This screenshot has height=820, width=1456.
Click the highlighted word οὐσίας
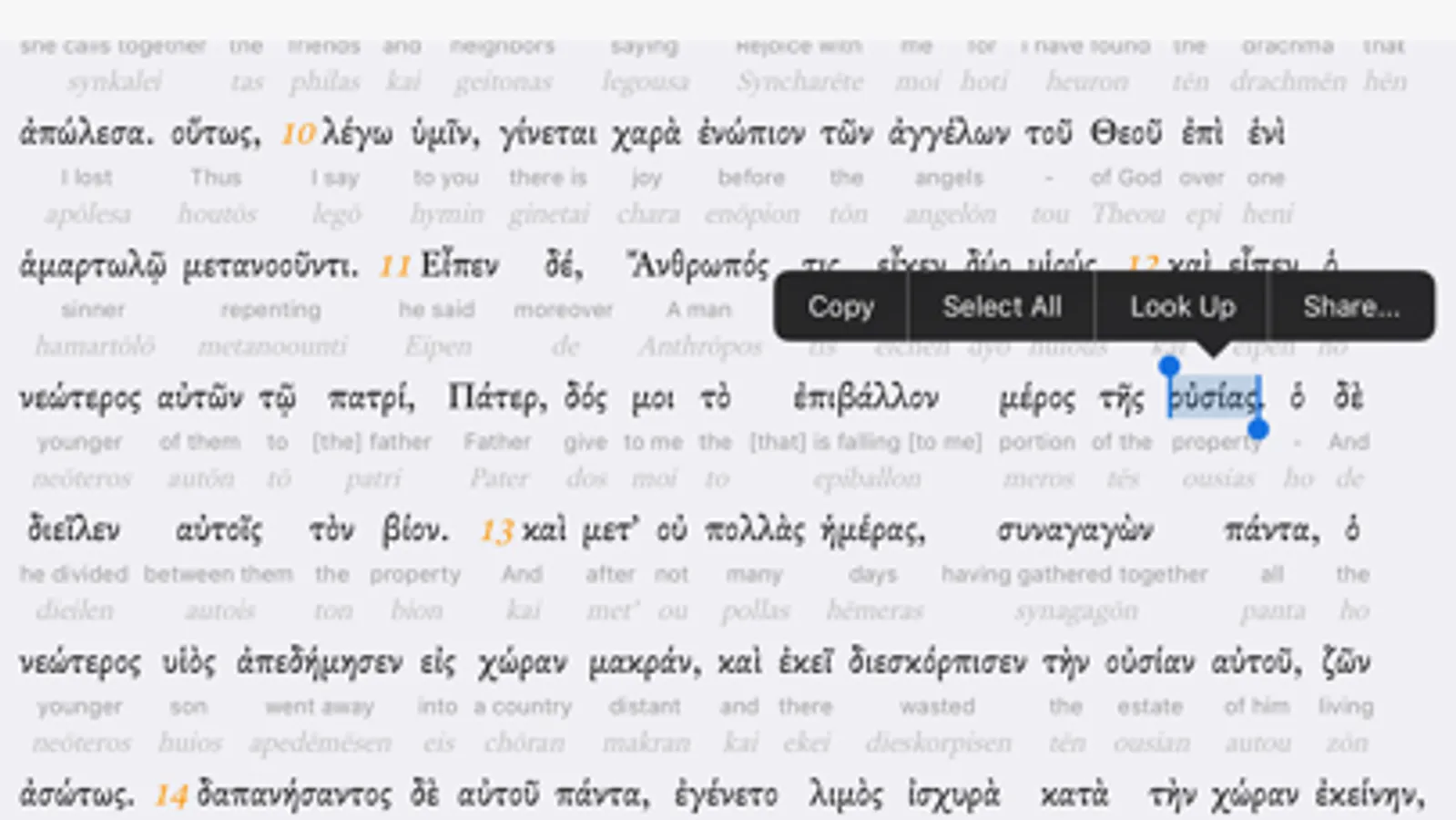click(x=1214, y=398)
